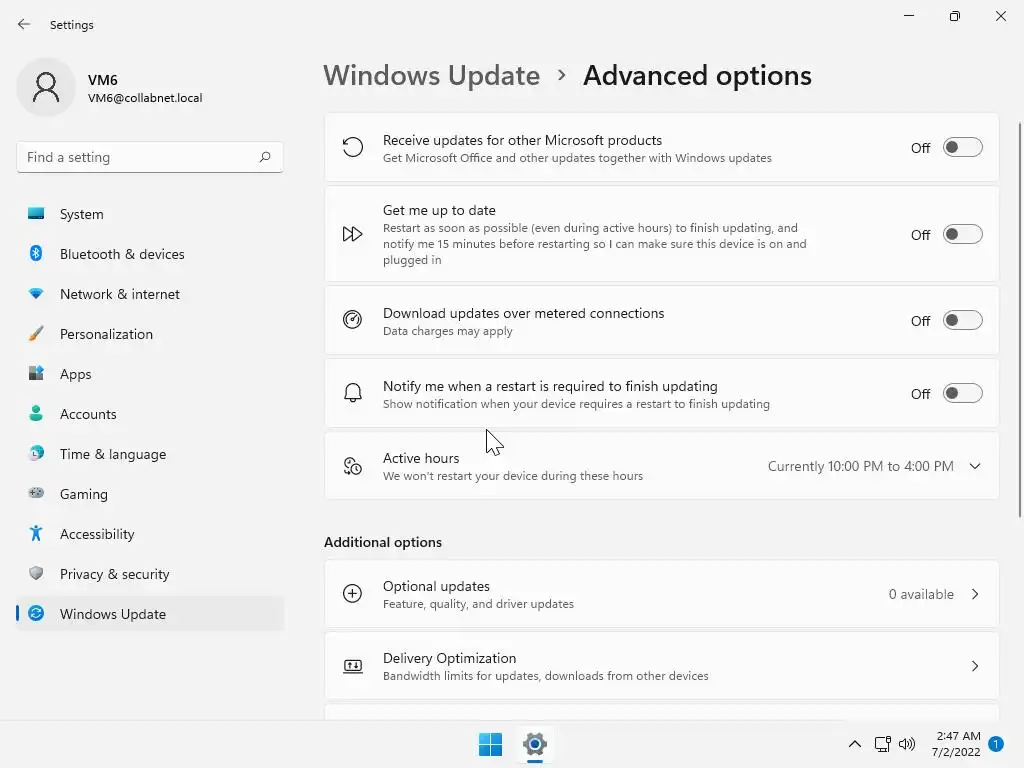This screenshot has width=1024, height=768.
Task: Click the '0 available' text
Action: click(921, 594)
